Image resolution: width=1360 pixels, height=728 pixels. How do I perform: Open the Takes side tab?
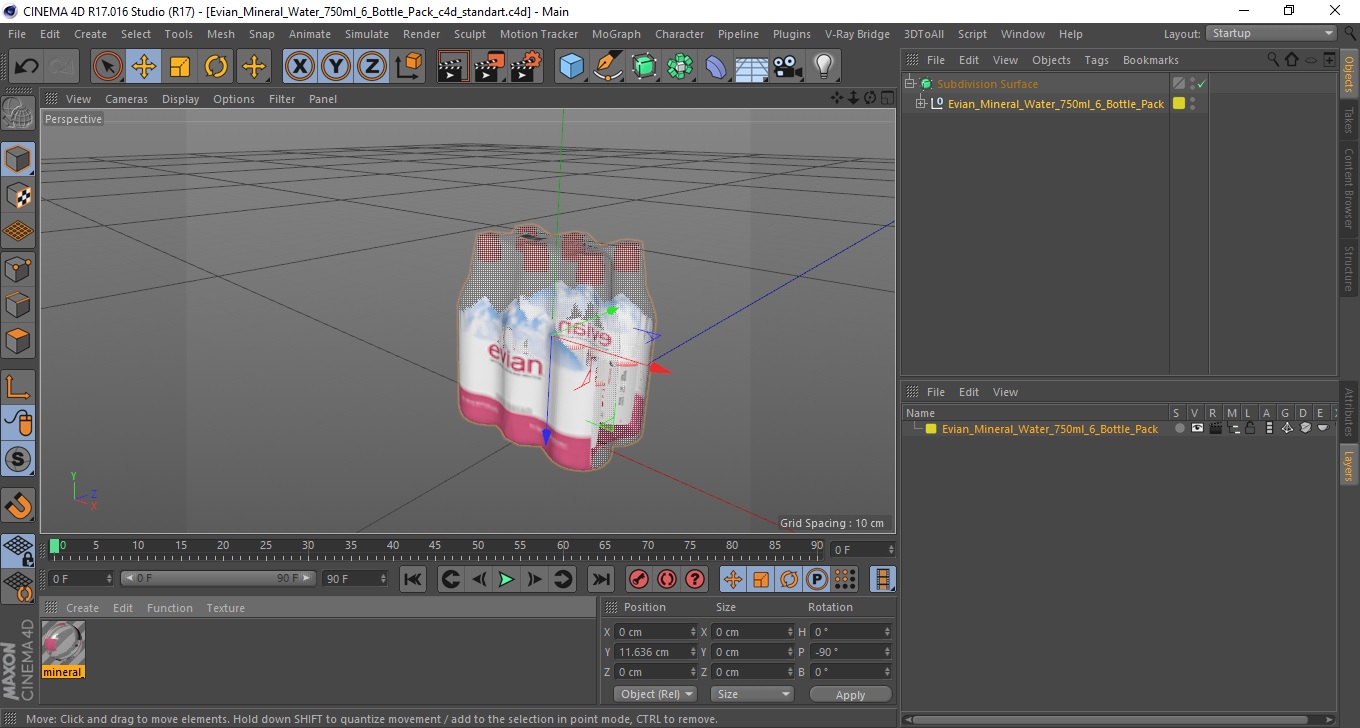1349,119
